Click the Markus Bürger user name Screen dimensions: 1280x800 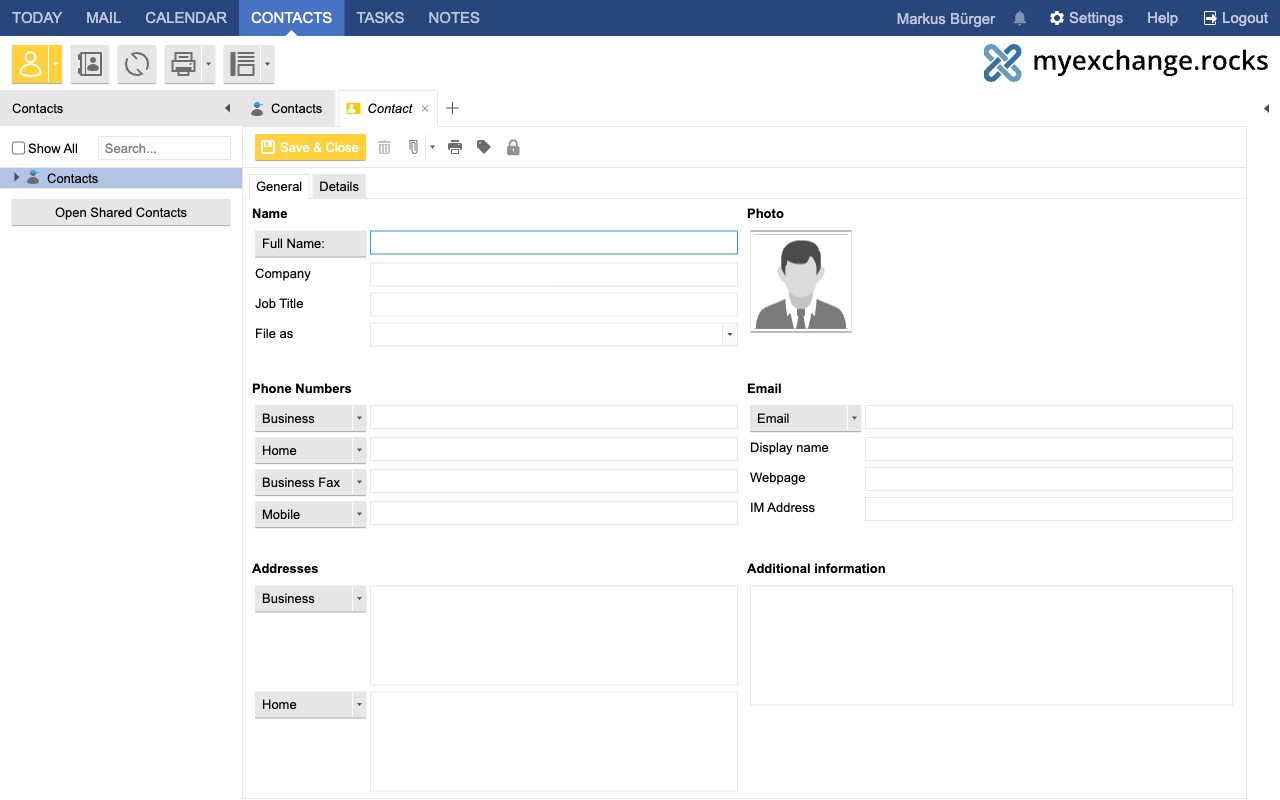[946, 18]
